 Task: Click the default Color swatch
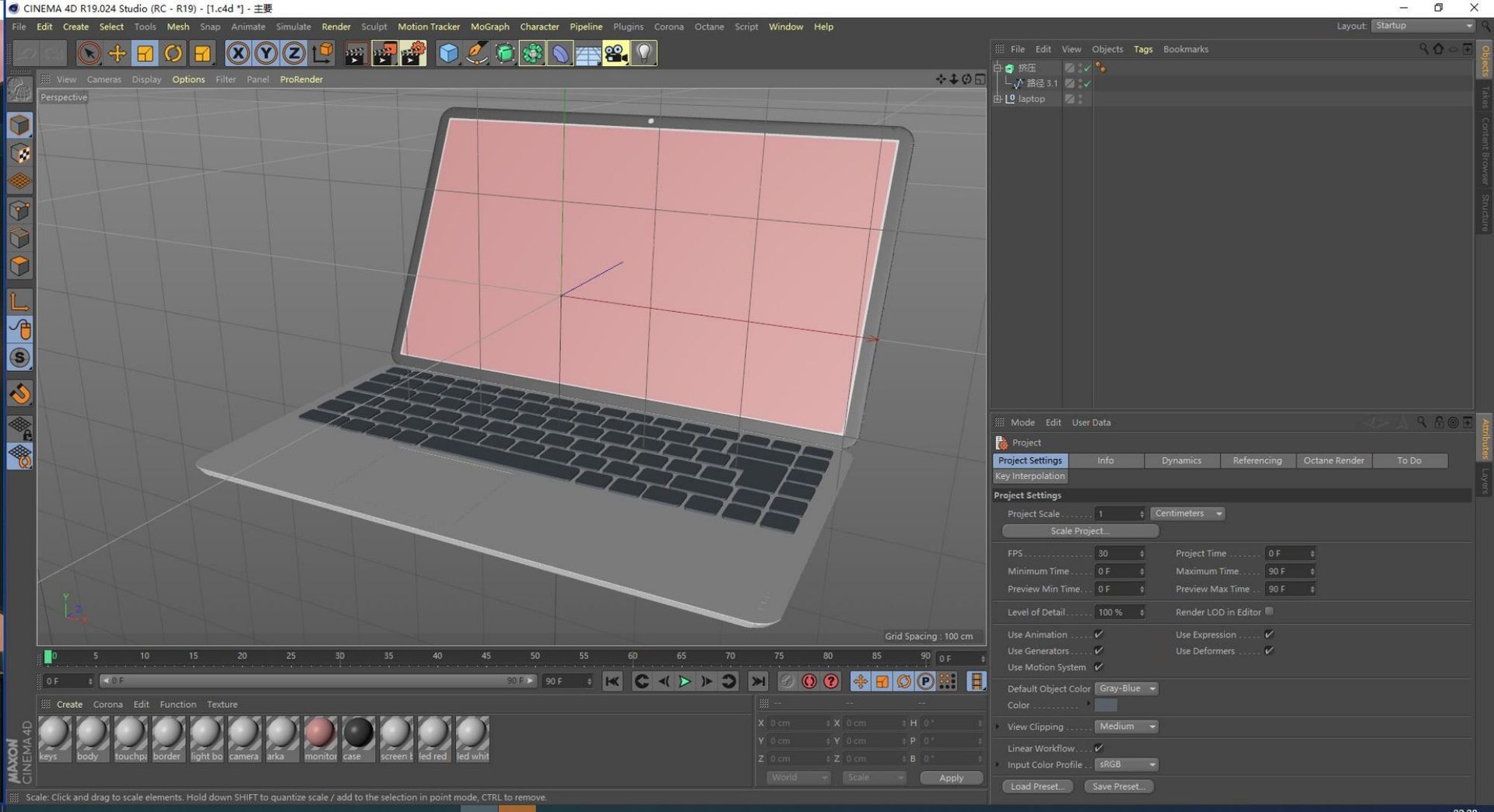[1106, 705]
